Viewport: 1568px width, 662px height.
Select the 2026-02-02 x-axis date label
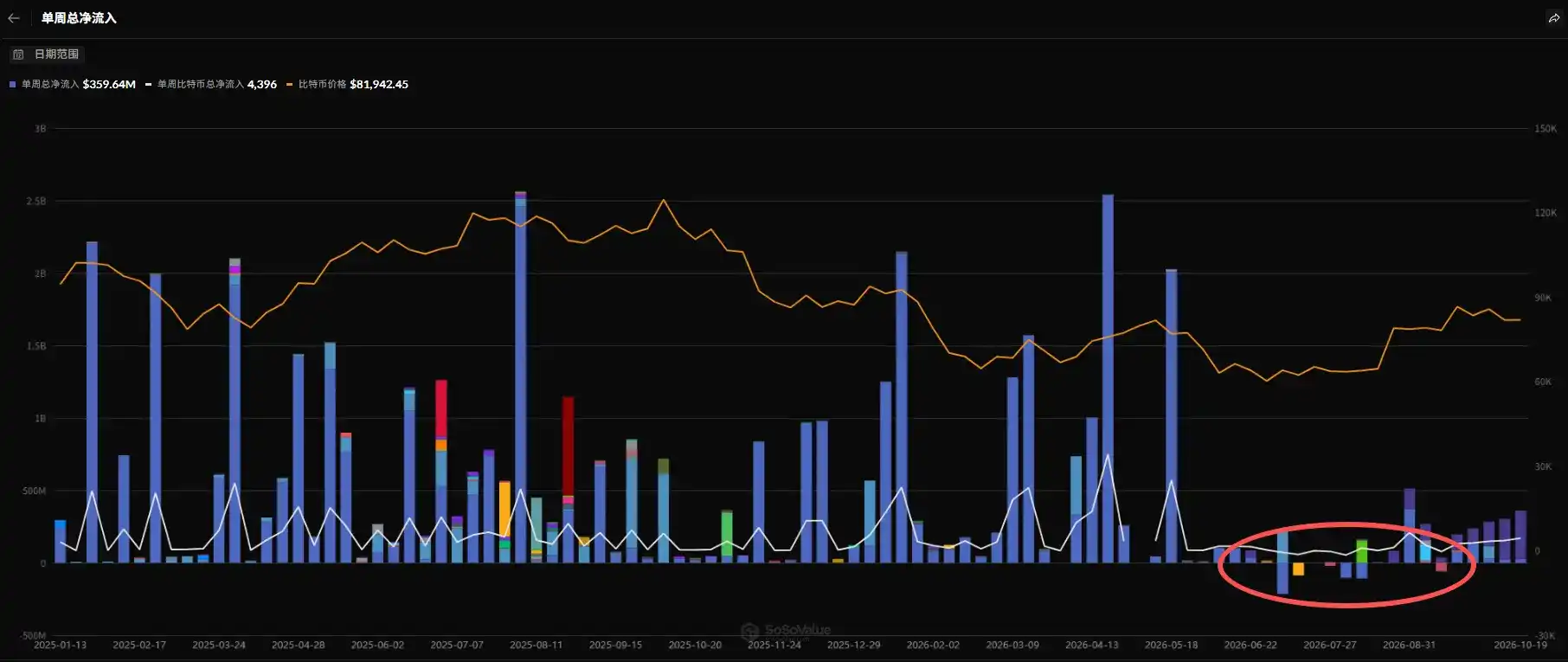click(x=933, y=646)
